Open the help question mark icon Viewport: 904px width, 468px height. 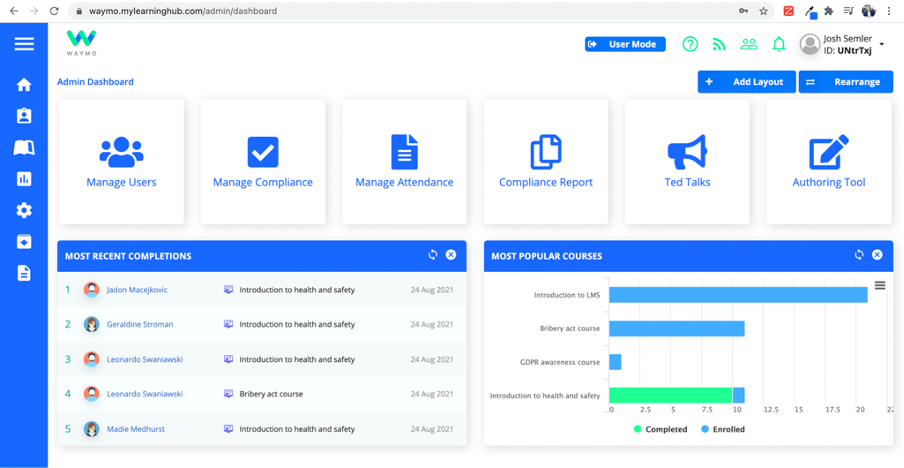[x=690, y=44]
